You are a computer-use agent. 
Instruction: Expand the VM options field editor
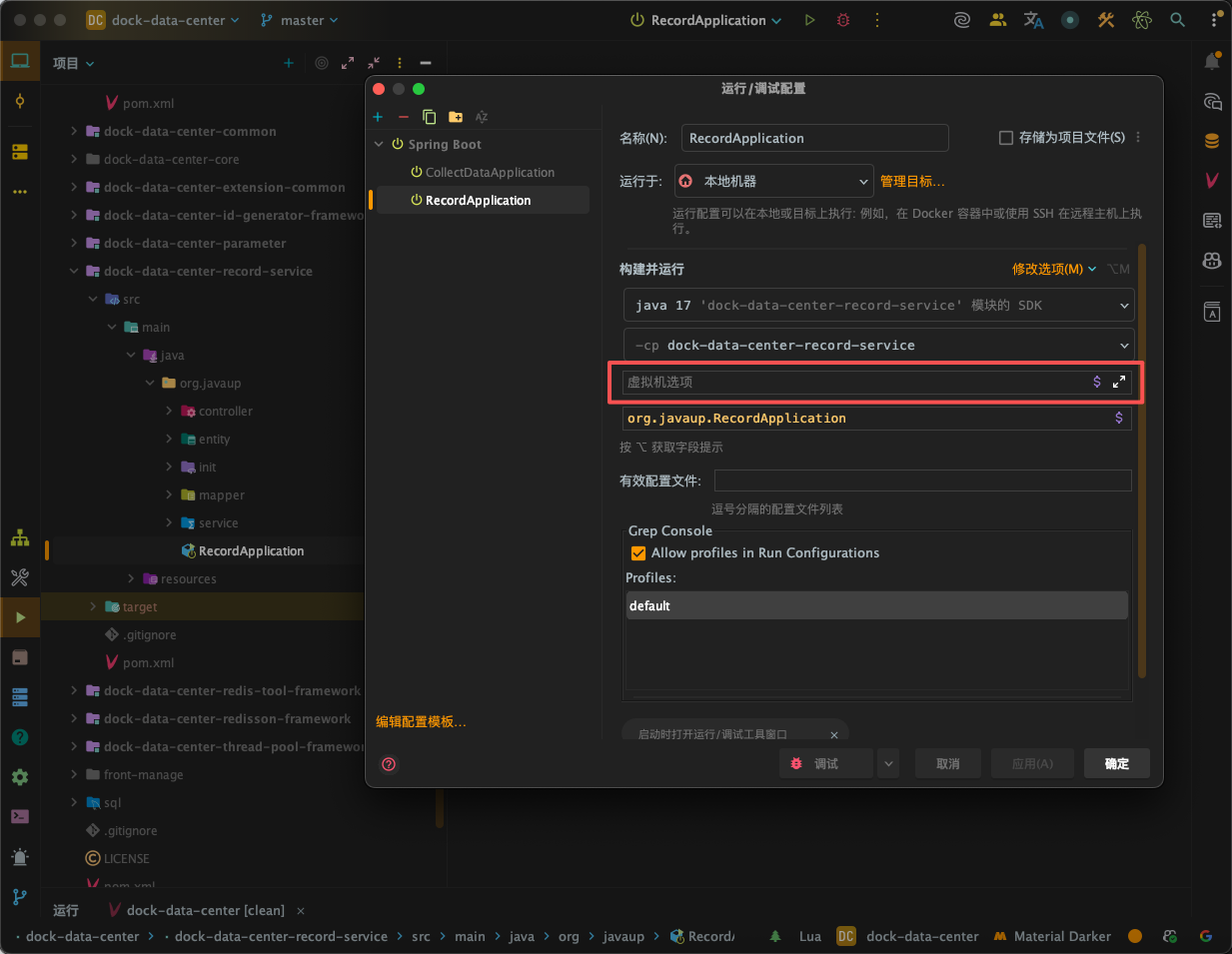pyautogui.click(x=1119, y=382)
